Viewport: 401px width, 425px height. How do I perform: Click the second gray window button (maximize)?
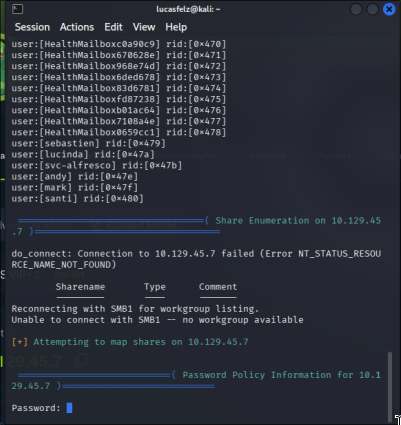[372, 9]
